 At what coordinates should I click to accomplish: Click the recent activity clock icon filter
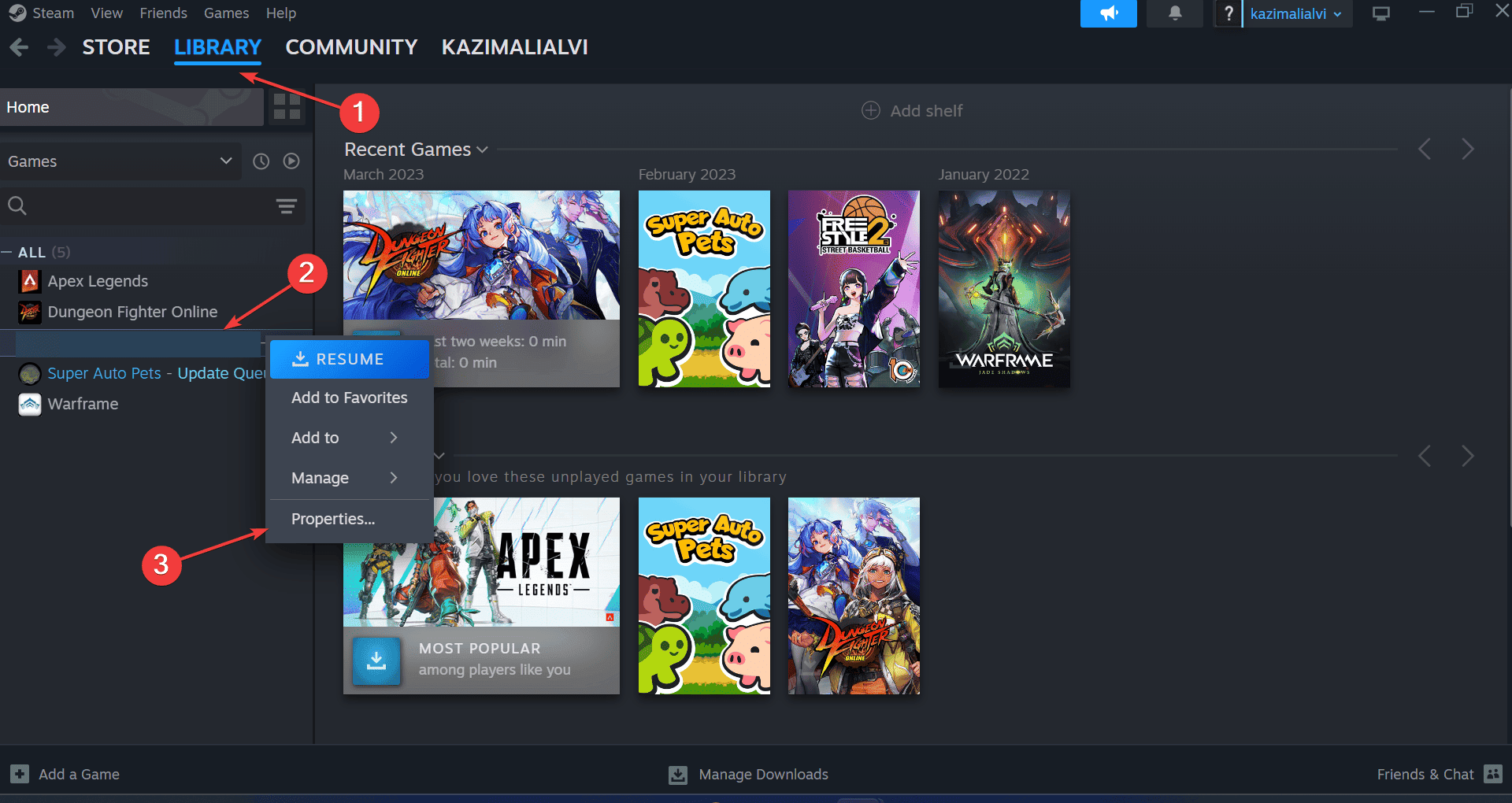coord(261,161)
